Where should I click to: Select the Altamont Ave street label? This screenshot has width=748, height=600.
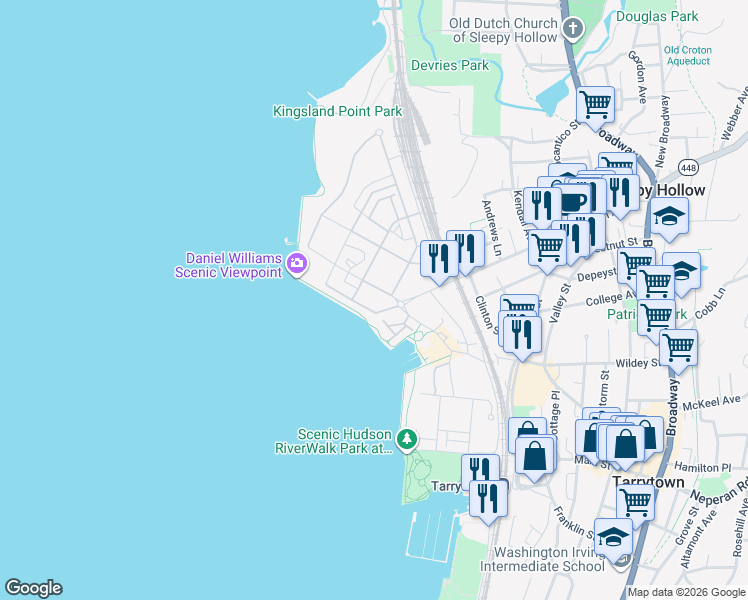tap(698, 539)
